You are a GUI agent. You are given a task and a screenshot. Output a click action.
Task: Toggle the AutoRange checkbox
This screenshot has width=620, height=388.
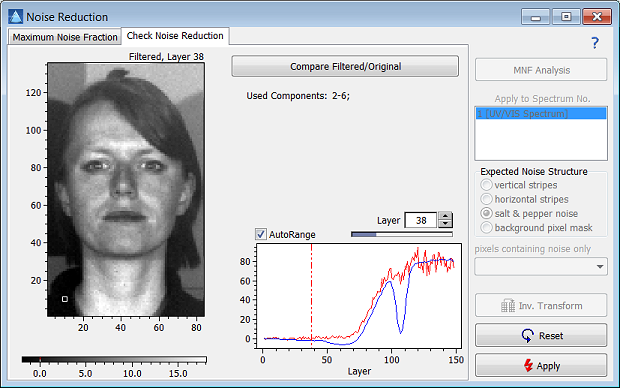(261, 234)
